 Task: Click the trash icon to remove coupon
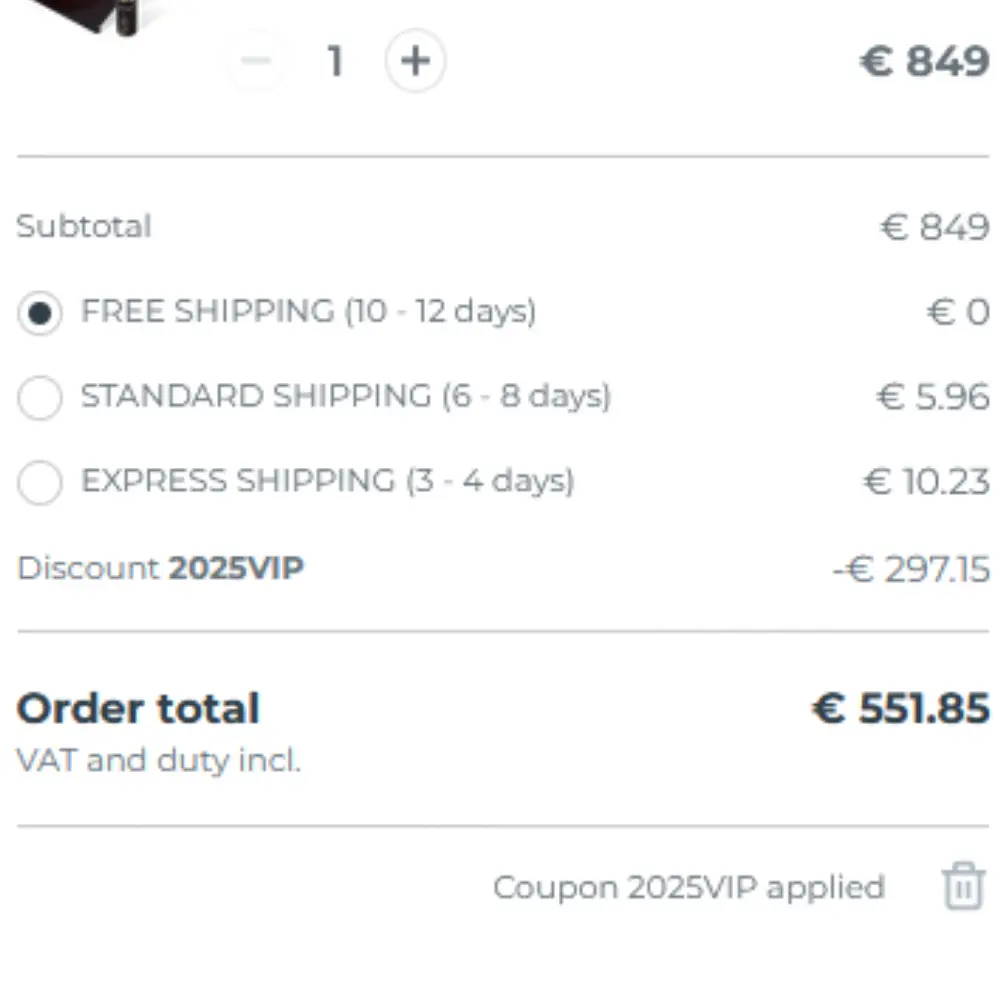[x=962, y=887]
